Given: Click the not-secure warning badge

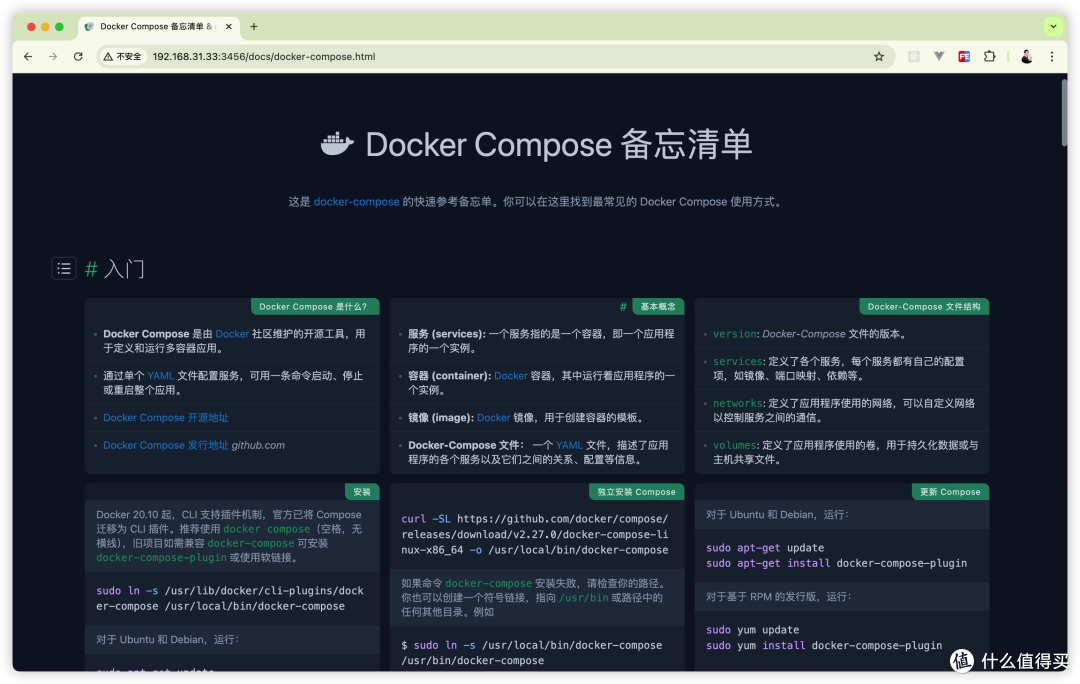Looking at the screenshot, I should click(x=123, y=56).
